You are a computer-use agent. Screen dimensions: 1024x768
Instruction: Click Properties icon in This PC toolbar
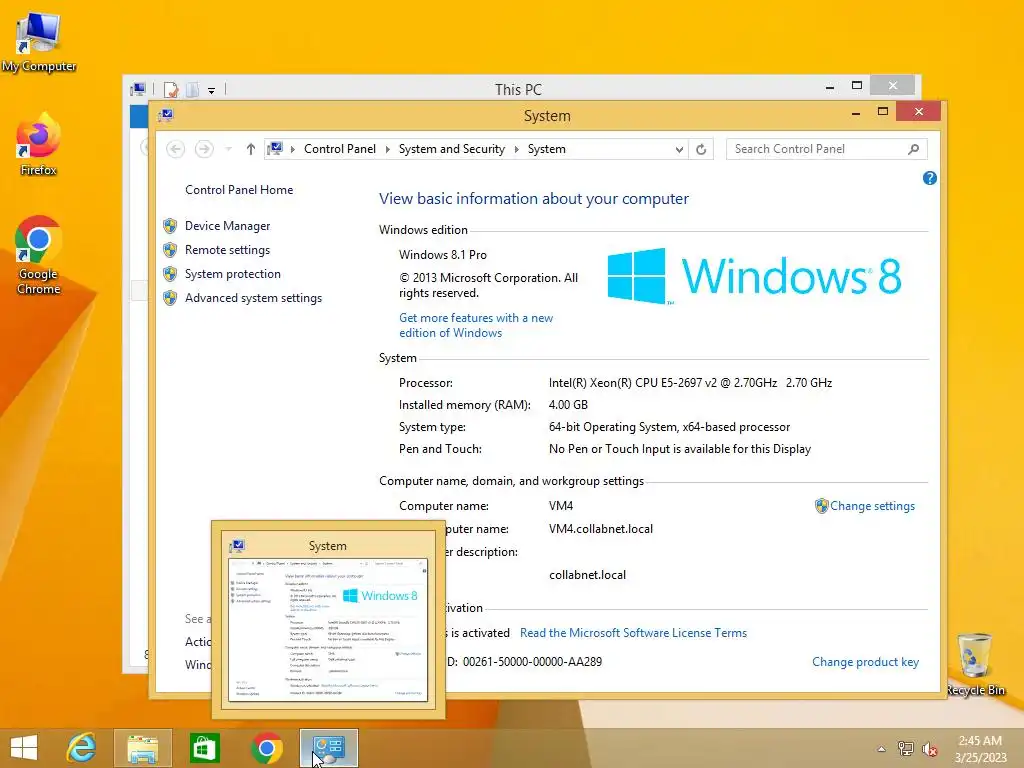pyautogui.click(x=171, y=89)
